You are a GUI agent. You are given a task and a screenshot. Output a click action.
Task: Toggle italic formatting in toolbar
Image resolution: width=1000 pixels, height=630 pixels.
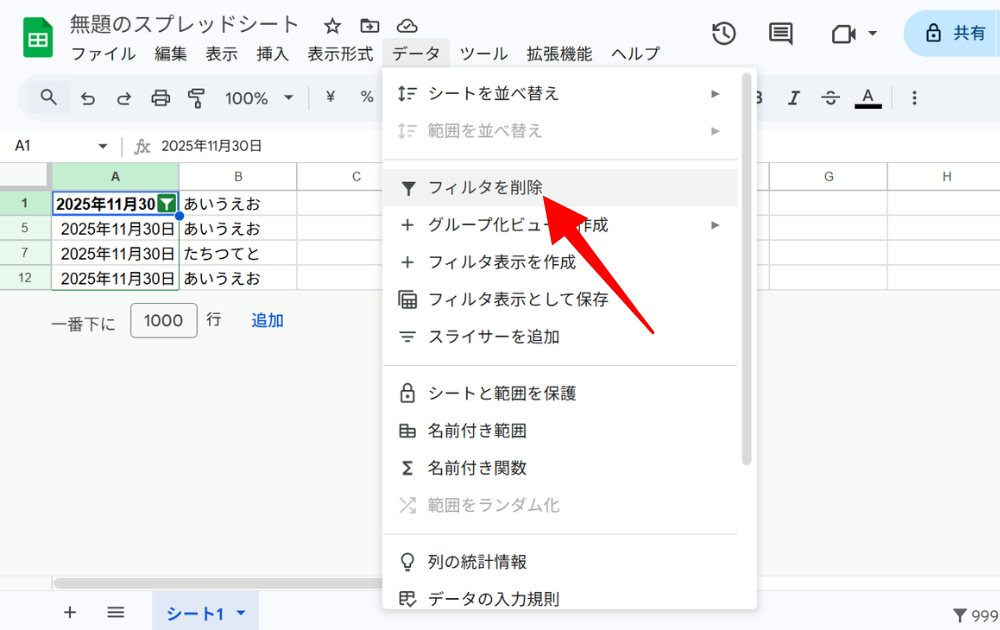794,98
